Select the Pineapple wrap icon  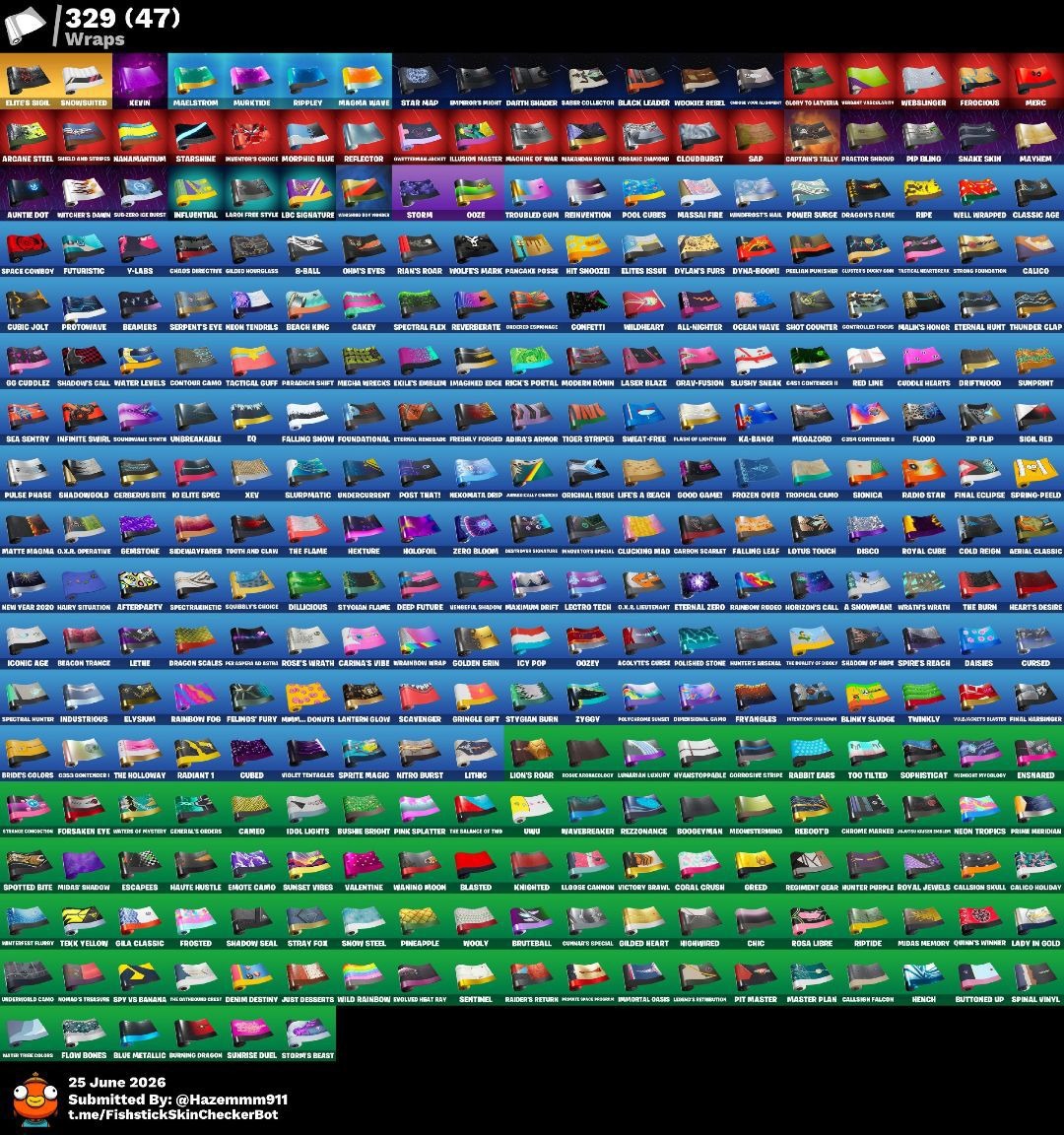[420, 921]
